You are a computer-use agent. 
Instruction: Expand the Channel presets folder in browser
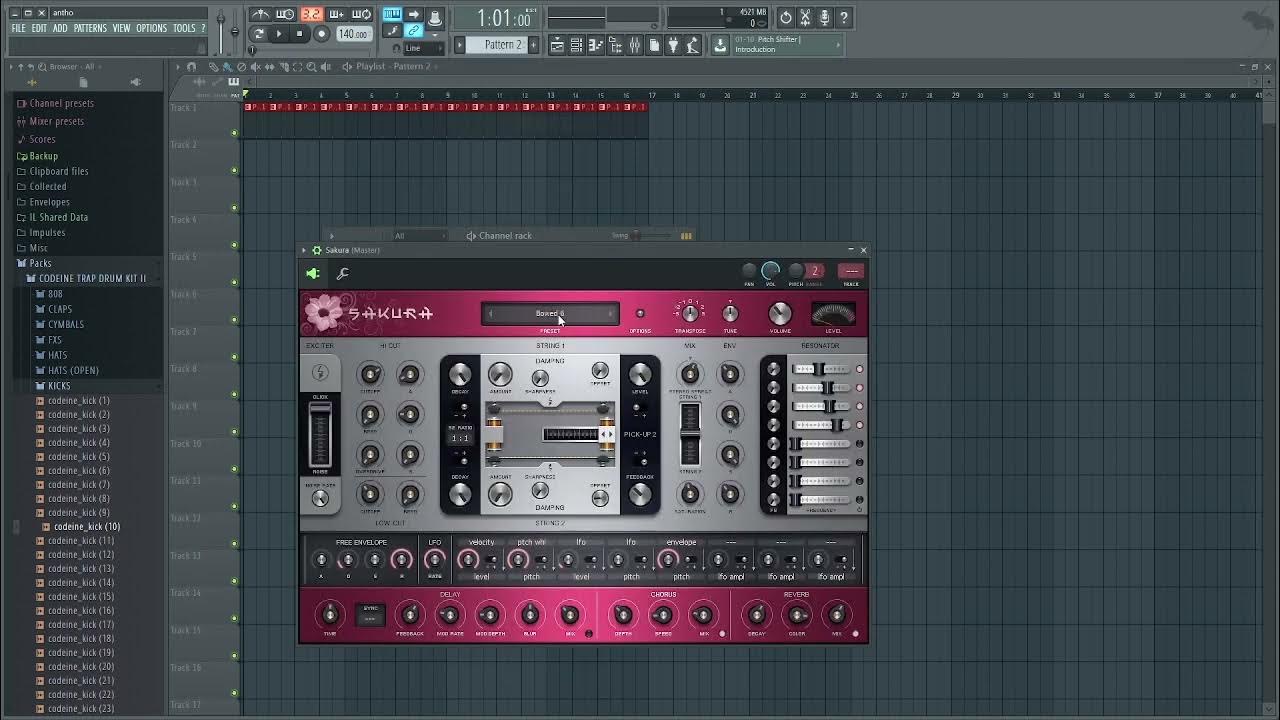tap(61, 103)
